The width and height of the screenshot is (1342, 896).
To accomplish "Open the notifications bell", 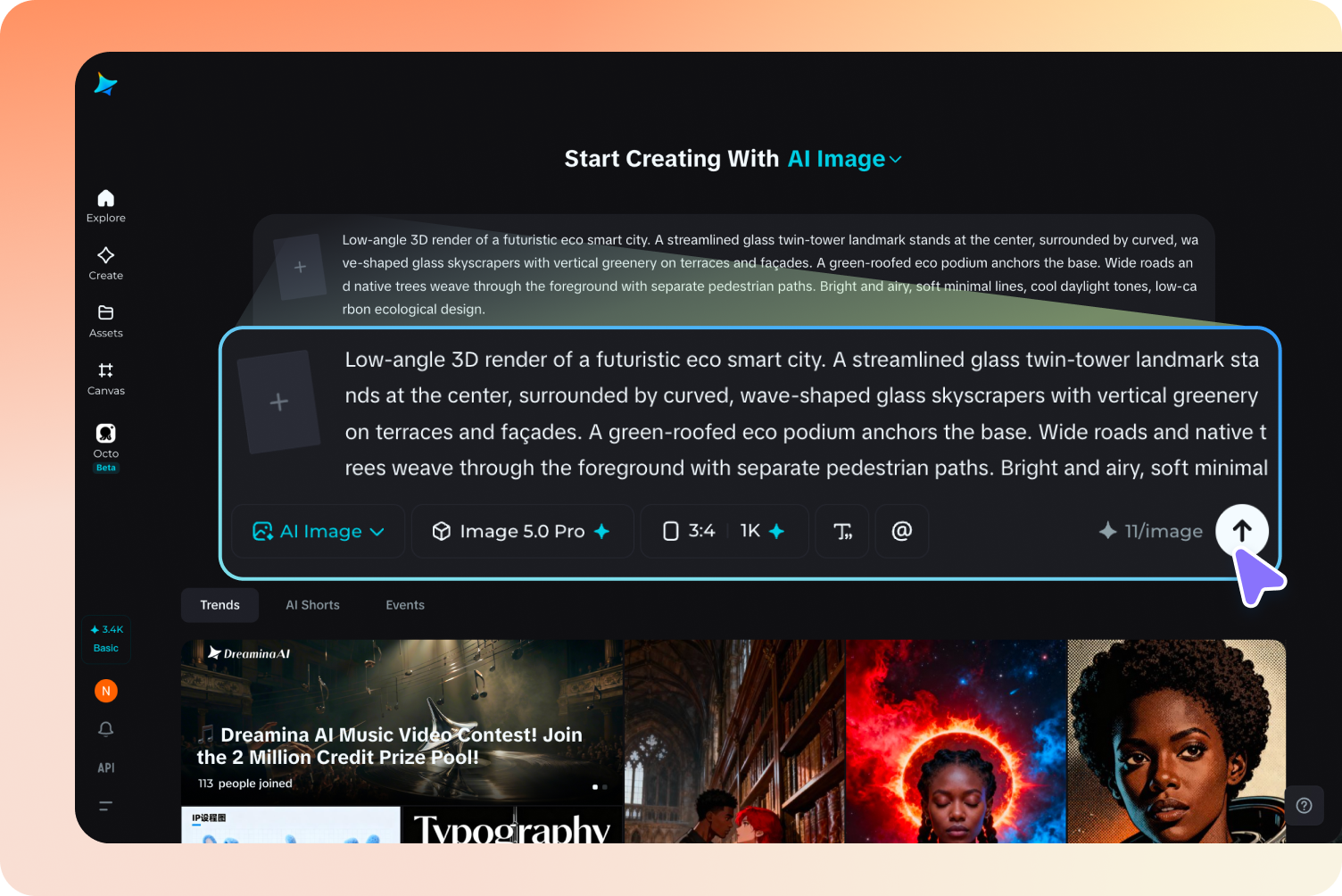I will coord(105,729).
